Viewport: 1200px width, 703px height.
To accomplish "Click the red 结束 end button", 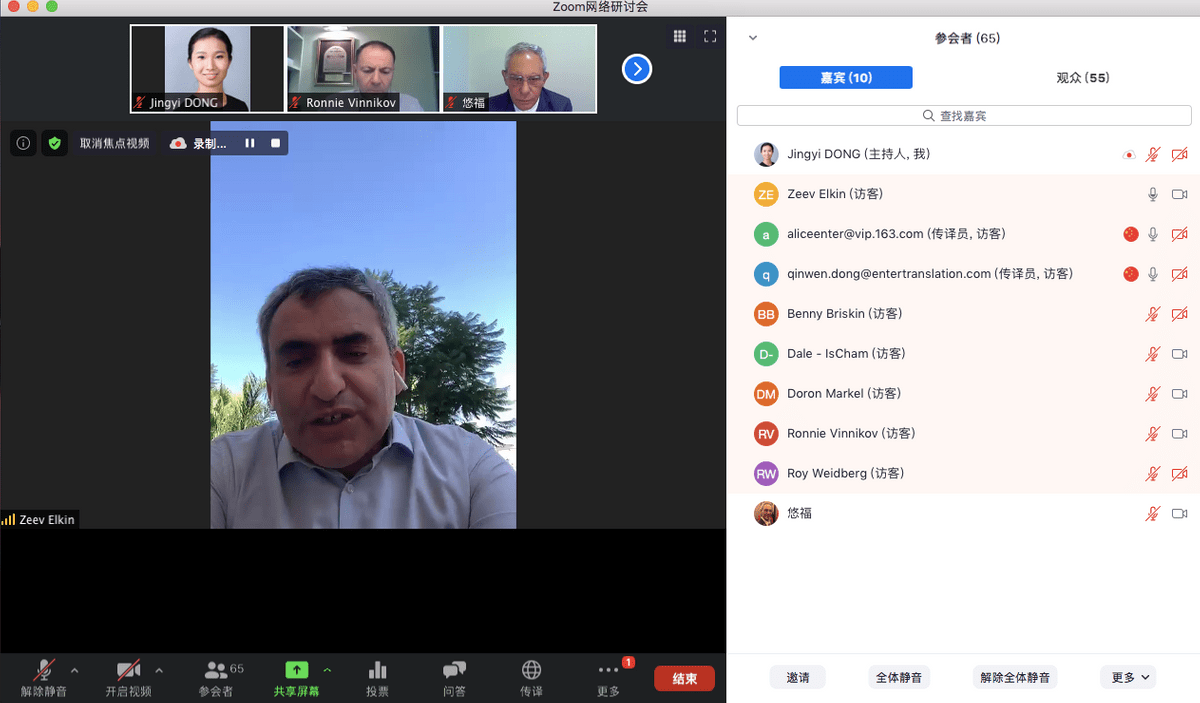I will [685, 678].
